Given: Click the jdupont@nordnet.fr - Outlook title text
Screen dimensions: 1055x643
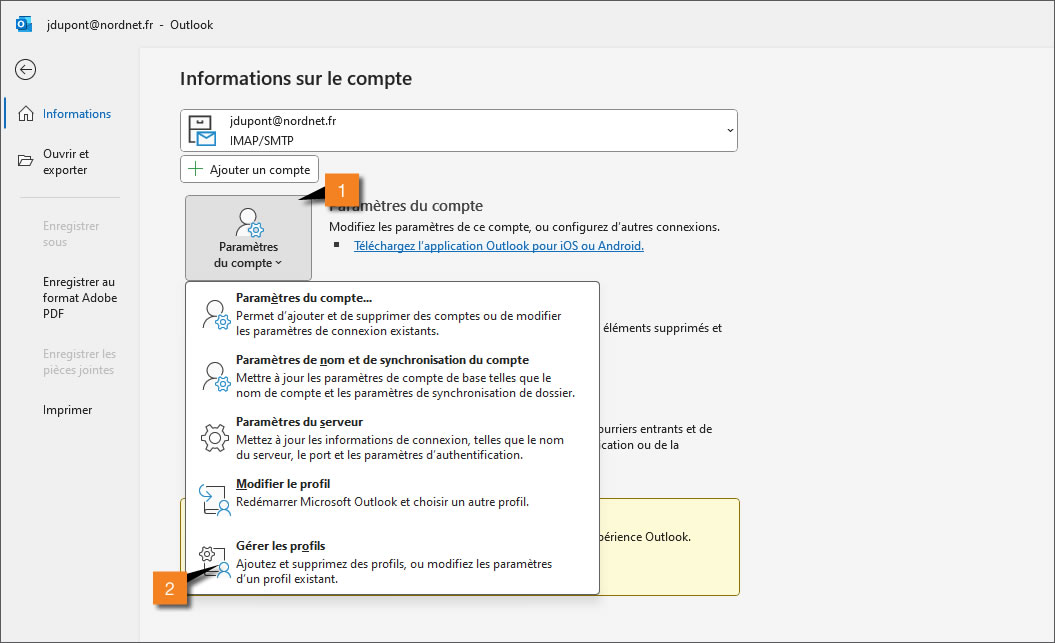Looking at the screenshot, I should (130, 25).
